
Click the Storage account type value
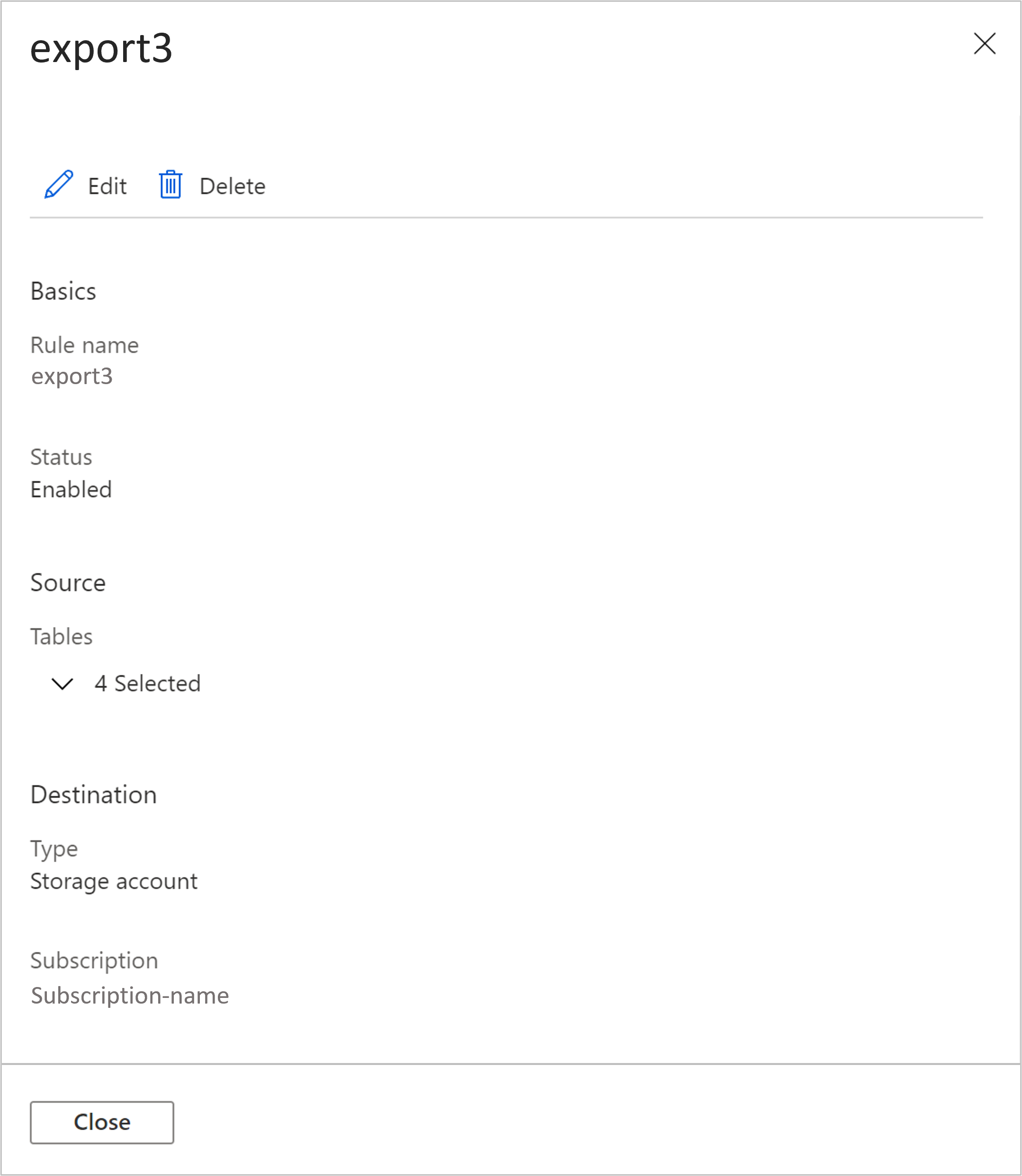point(114,881)
